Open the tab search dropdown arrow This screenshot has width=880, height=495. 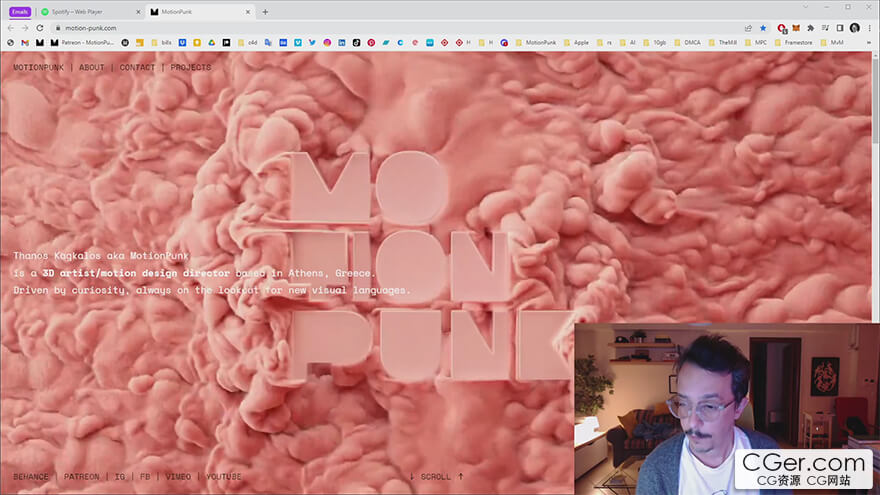click(807, 7)
